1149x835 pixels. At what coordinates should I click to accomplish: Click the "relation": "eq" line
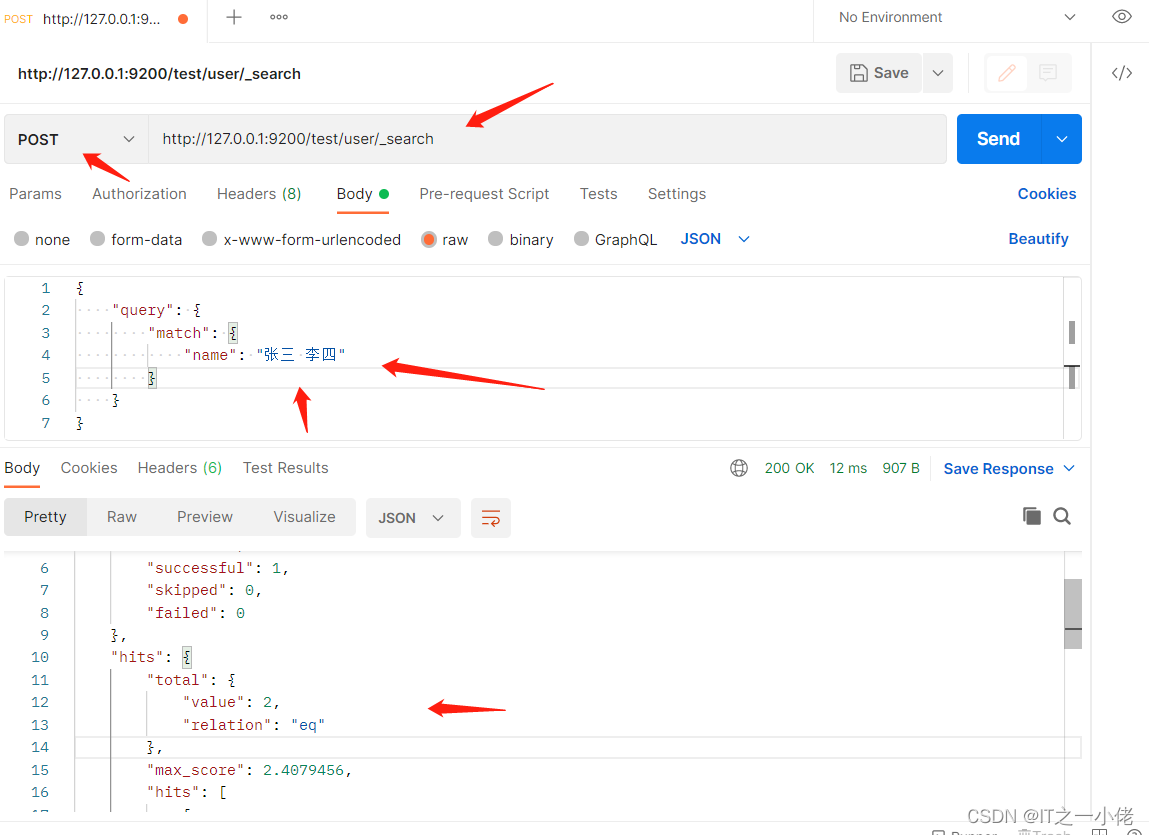254,724
